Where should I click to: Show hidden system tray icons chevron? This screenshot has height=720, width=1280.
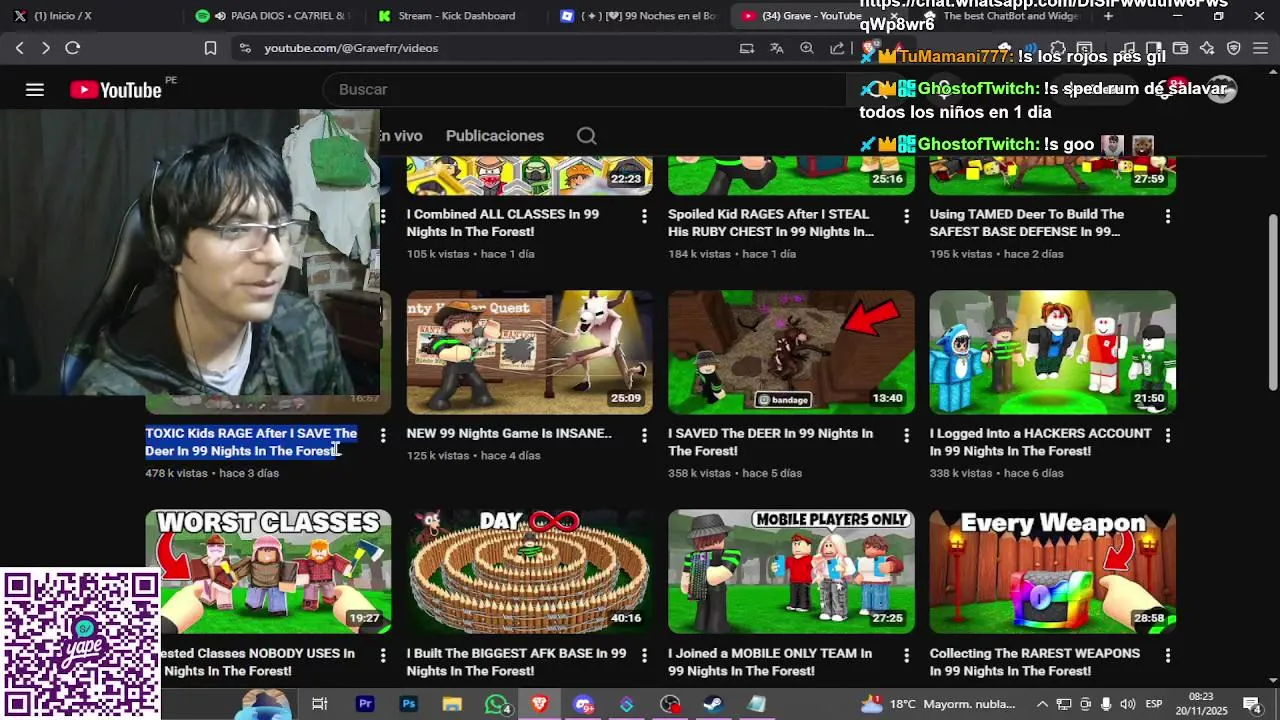1042,704
